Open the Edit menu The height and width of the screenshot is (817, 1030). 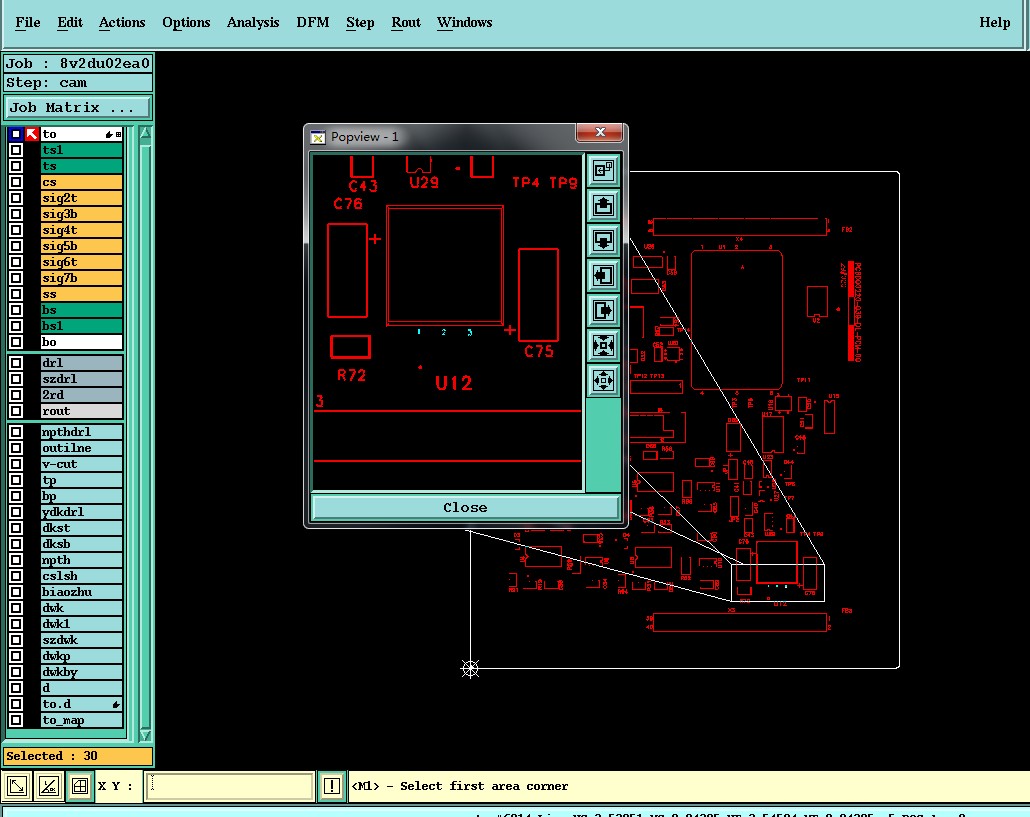click(70, 22)
